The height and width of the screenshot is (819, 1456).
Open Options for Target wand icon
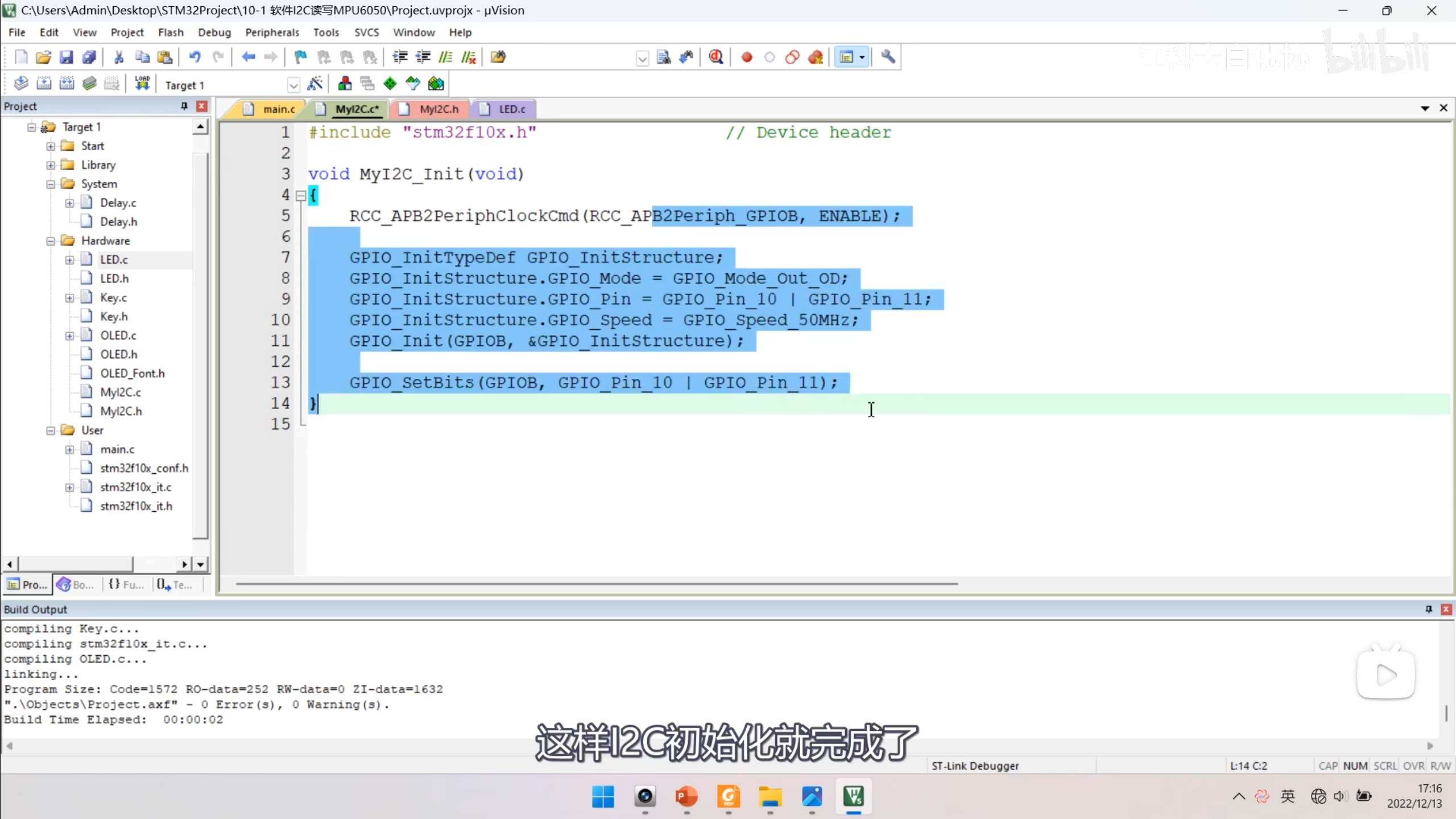(315, 84)
